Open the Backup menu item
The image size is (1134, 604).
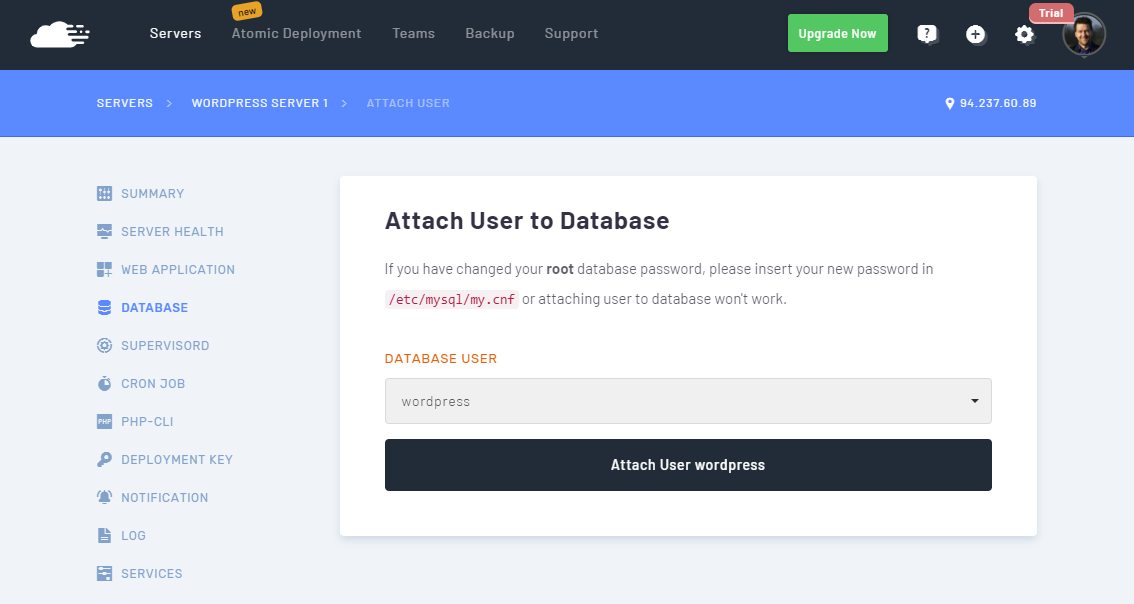(489, 33)
